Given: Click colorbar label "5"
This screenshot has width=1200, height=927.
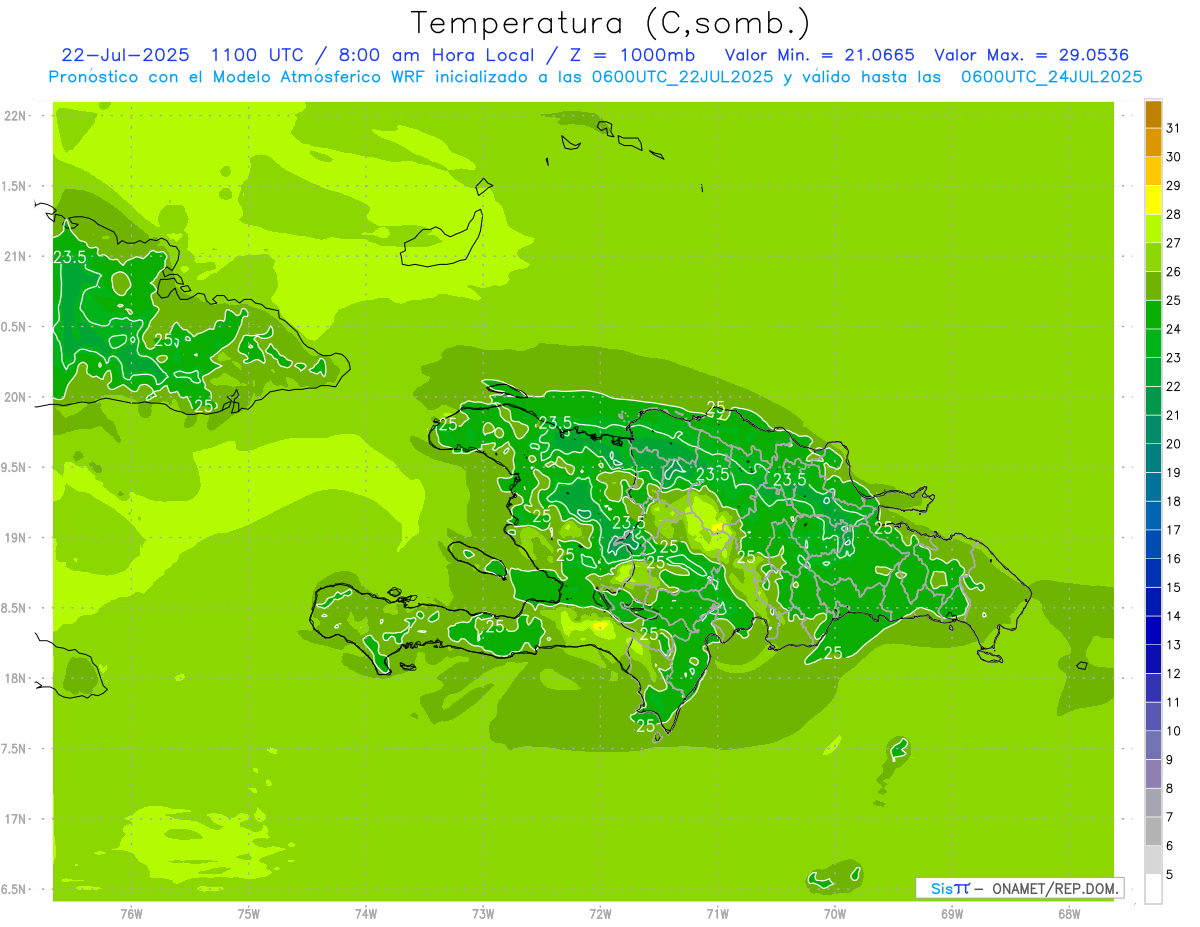Looking at the screenshot, I should 1170,875.
